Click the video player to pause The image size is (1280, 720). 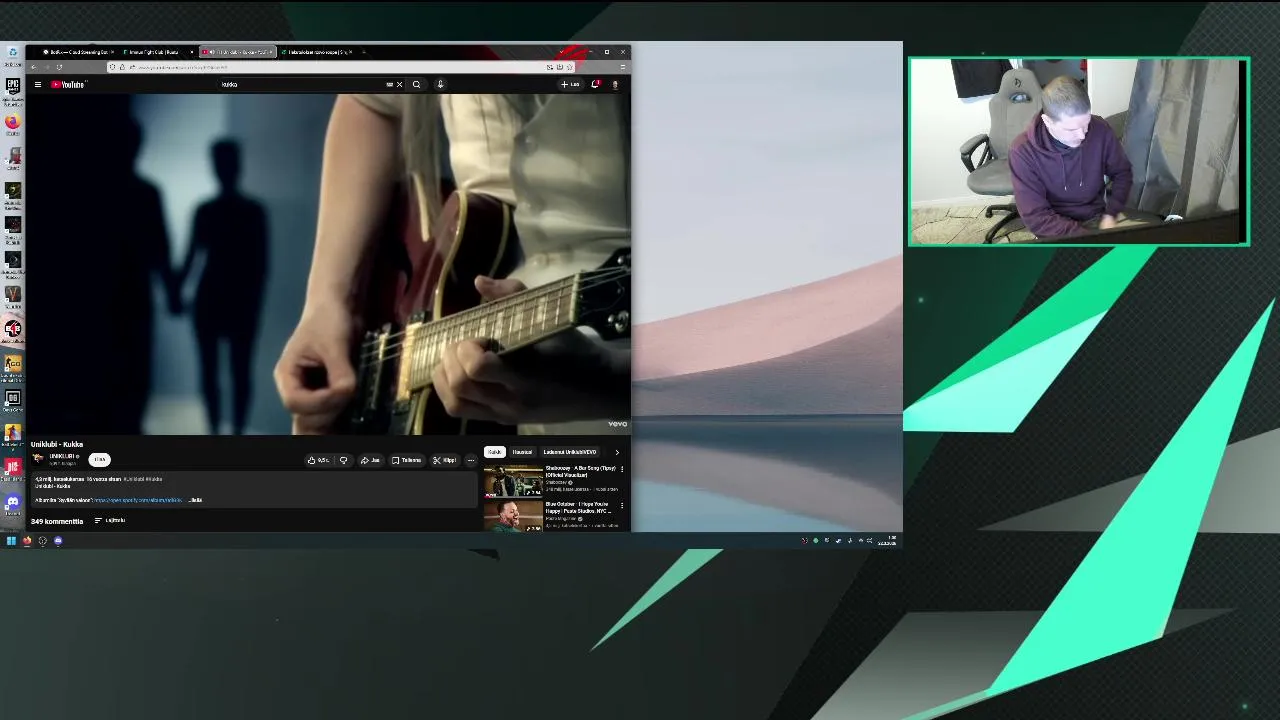coord(330,265)
